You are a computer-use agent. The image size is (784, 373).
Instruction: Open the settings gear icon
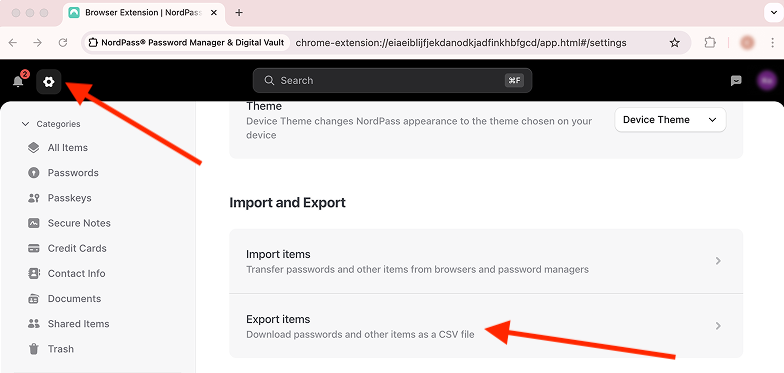48,82
